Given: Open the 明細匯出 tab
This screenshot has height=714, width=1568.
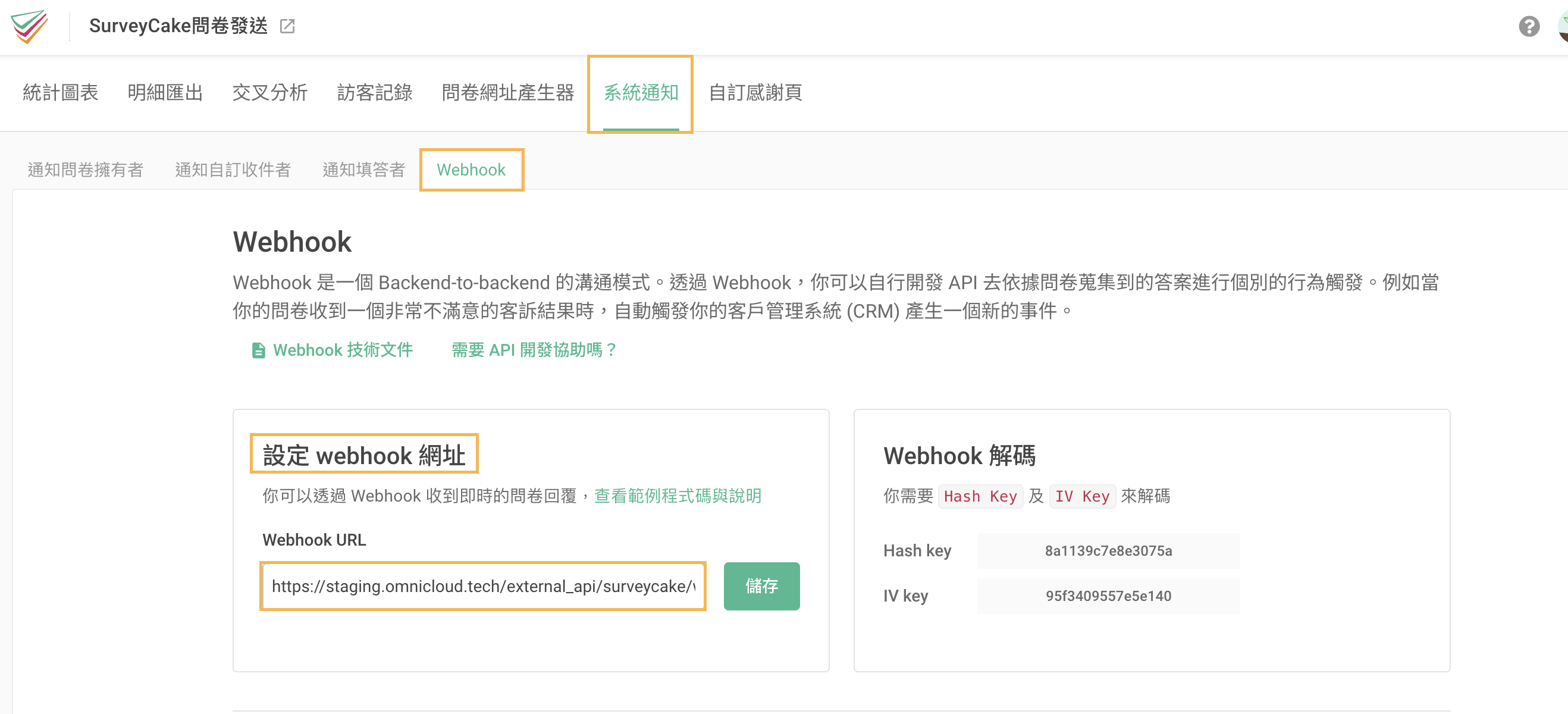Looking at the screenshot, I should [165, 92].
